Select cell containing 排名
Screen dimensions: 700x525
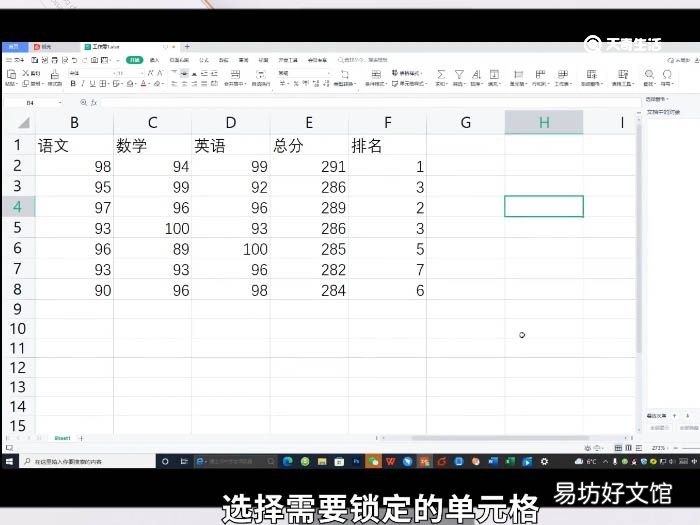(388, 145)
